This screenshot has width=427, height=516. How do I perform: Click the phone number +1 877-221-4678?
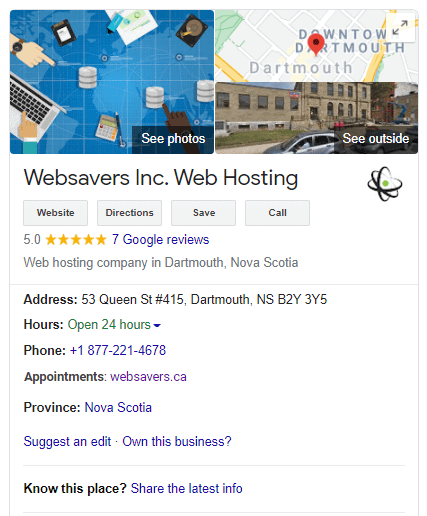point(118,351)
